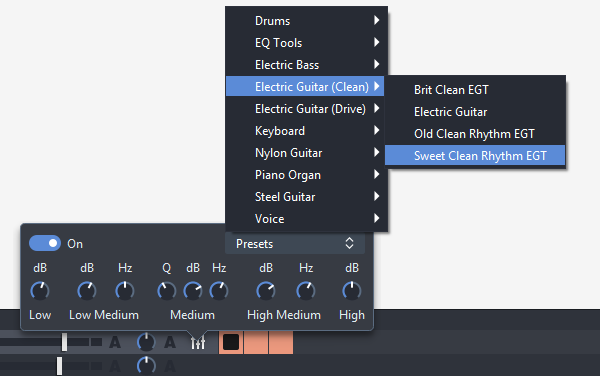
Task: Toggle the automation A button before the pan knob
Action: 115,342
